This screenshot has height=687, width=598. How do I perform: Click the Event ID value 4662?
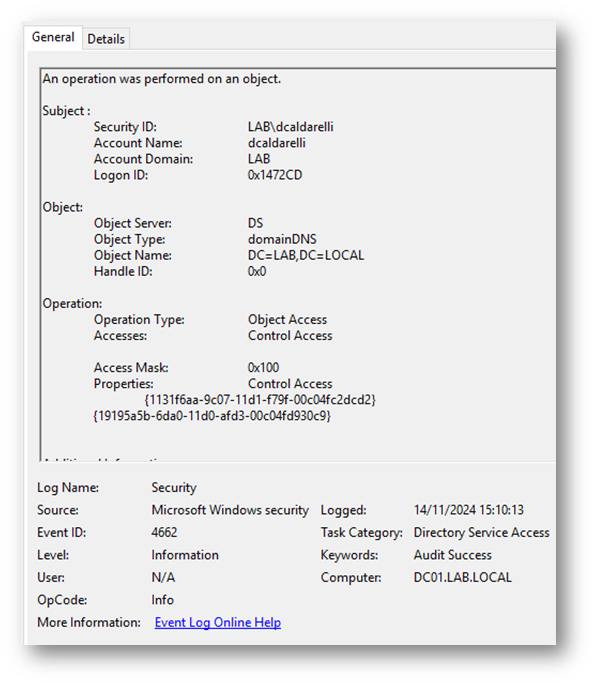tap(164, 532)
